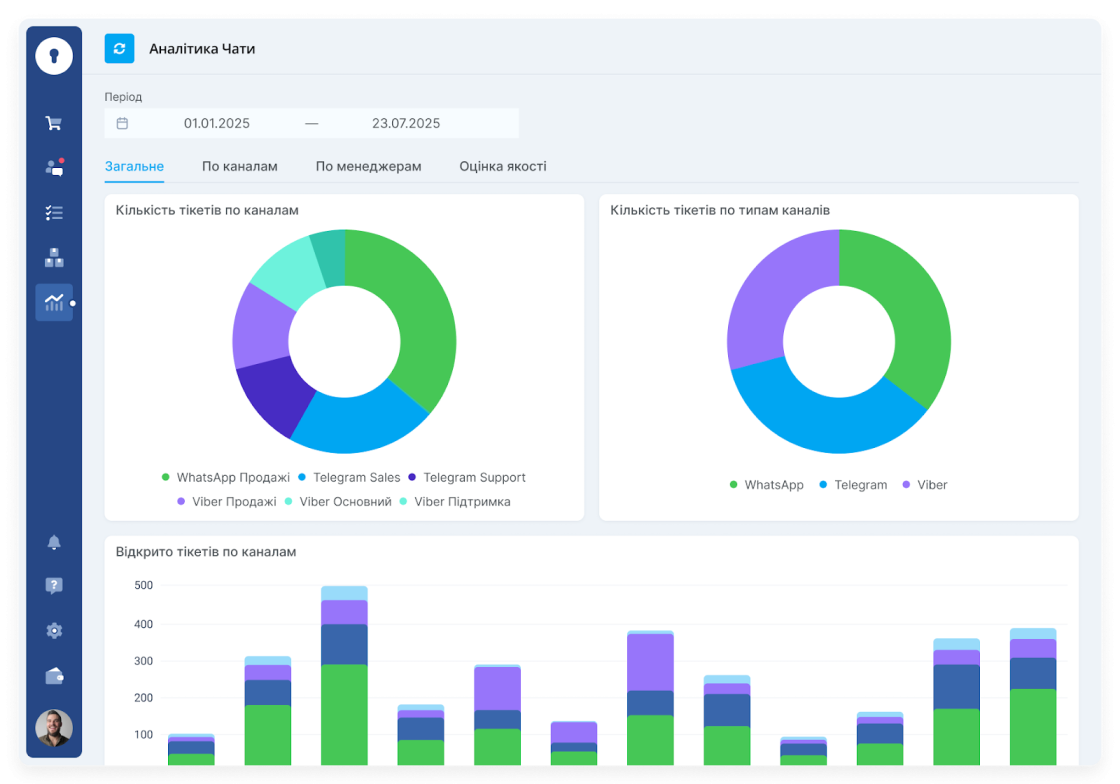Open the warehouse boxes icon in sidebar
1120x784 pixels.
[54, 258]
